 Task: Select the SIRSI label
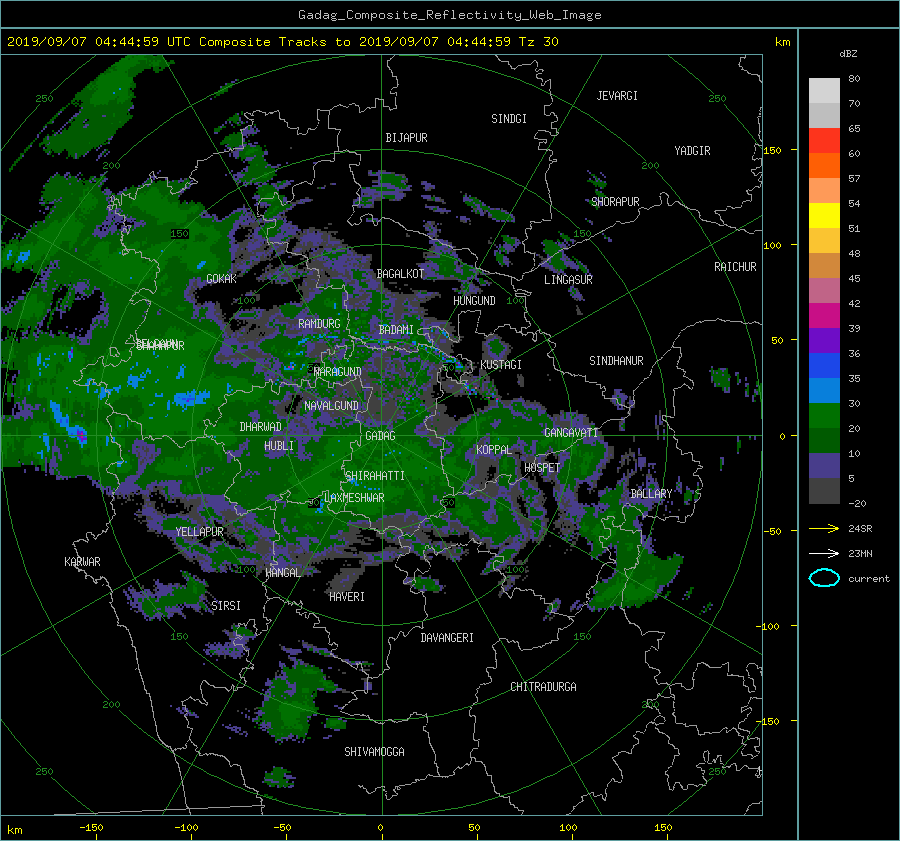click(226, 606)
